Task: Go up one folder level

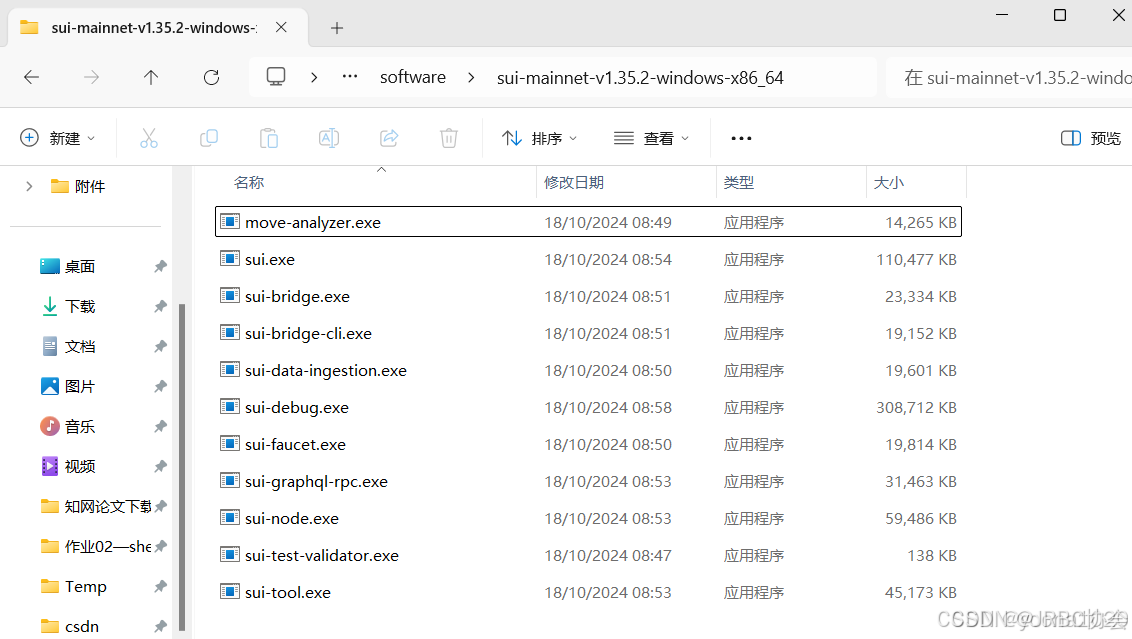Action: point(151,77)
